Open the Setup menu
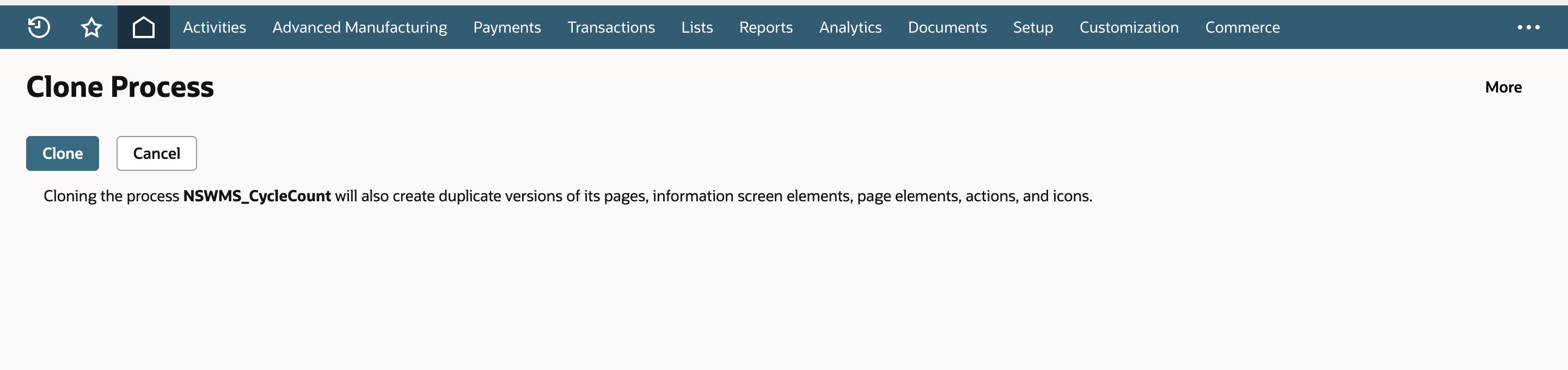Screen dimensions: 1568x370 tap(1033, 27)
